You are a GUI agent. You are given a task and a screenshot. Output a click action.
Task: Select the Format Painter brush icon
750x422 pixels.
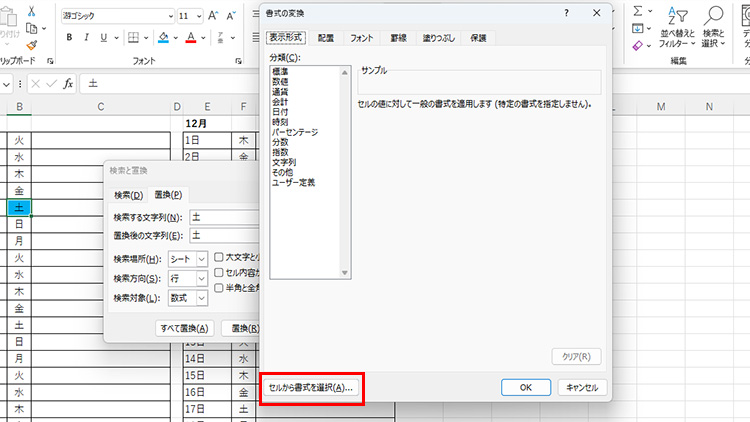(x=31, y=45)
